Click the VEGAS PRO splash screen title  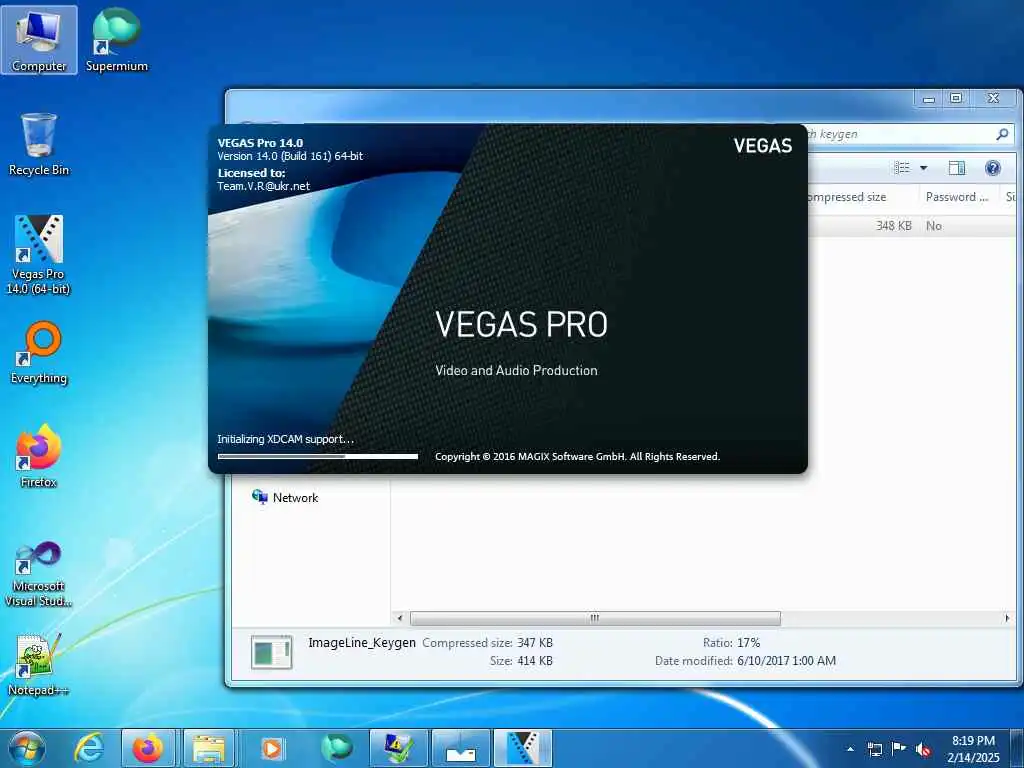[521, 325]
